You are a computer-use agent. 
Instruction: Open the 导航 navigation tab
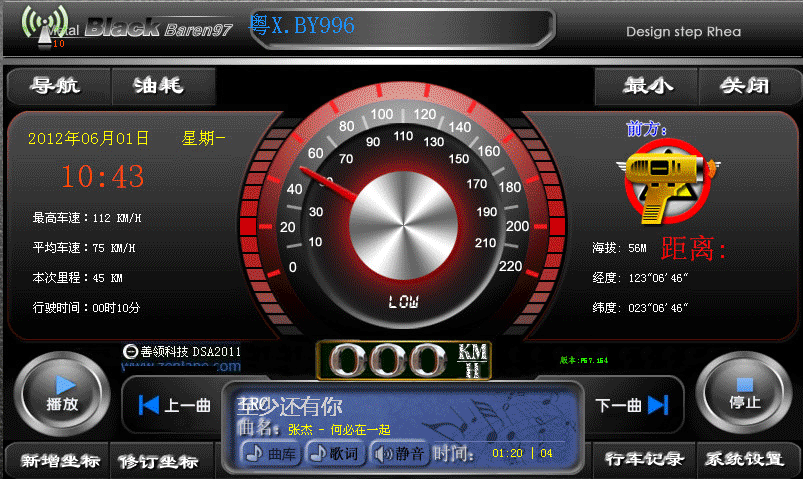point(56,86)
